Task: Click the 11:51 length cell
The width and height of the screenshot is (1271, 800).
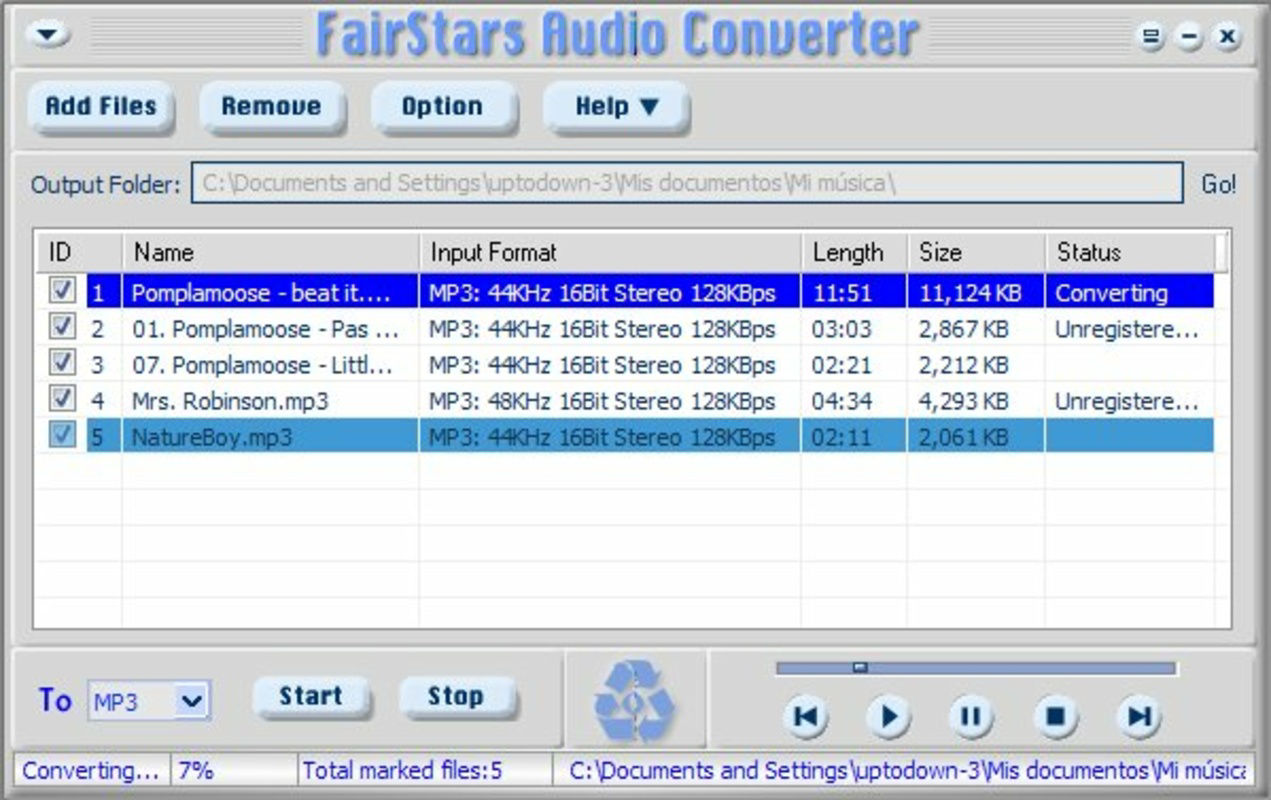Action: 854,293
